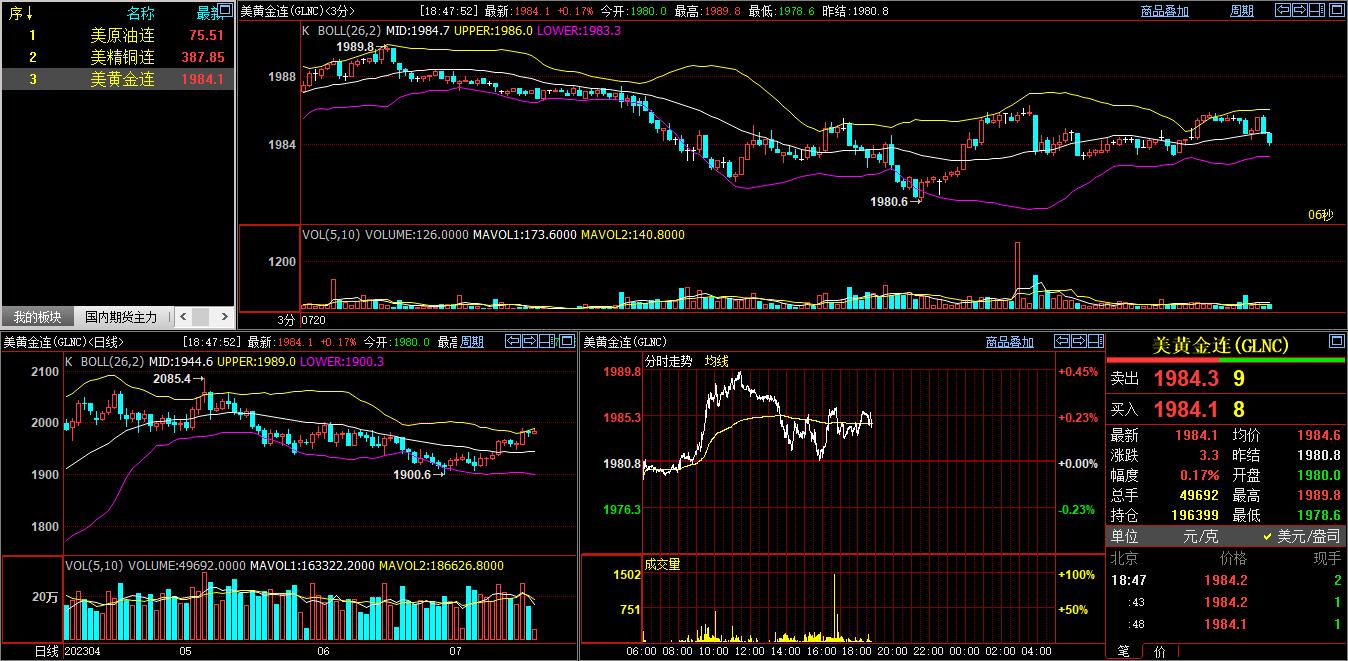Maximize the top 3-minute chart panel
This screenshot has width=1348, height=661.
click(x=1336, y=10)
